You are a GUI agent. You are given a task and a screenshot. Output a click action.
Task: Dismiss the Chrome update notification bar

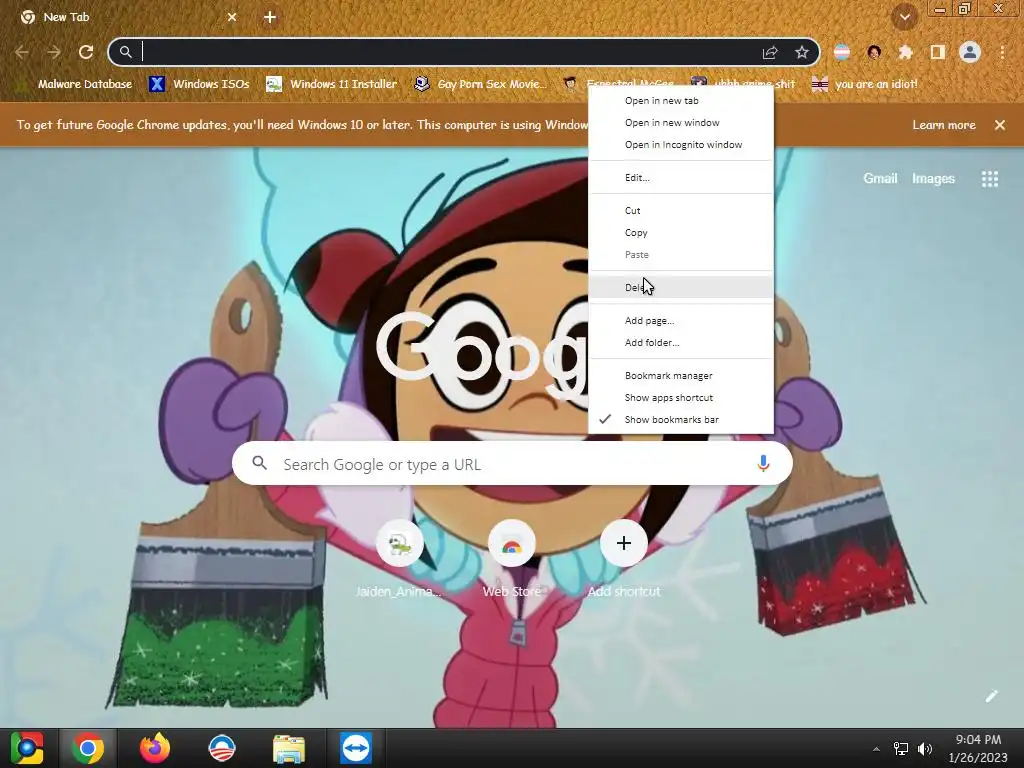click(1000, 125)
